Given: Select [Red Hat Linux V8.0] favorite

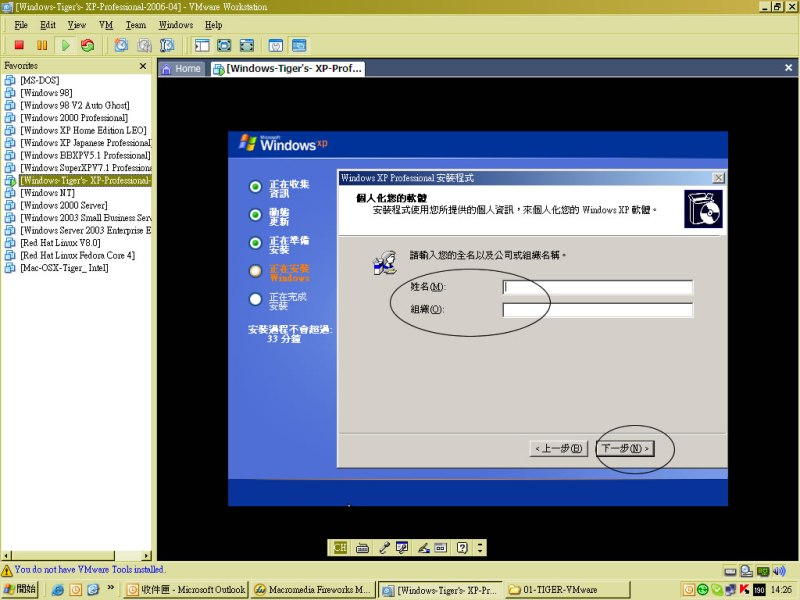Looking at the screenshot, I should (60, 243).
